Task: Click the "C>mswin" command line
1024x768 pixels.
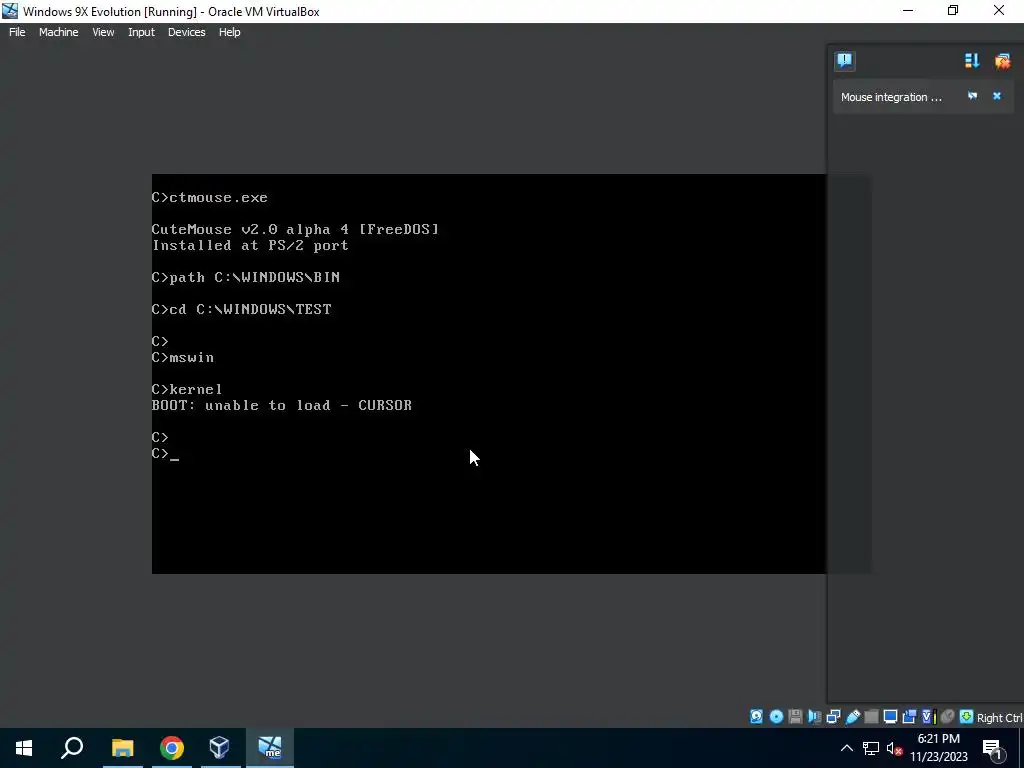Action: point(183,357)
